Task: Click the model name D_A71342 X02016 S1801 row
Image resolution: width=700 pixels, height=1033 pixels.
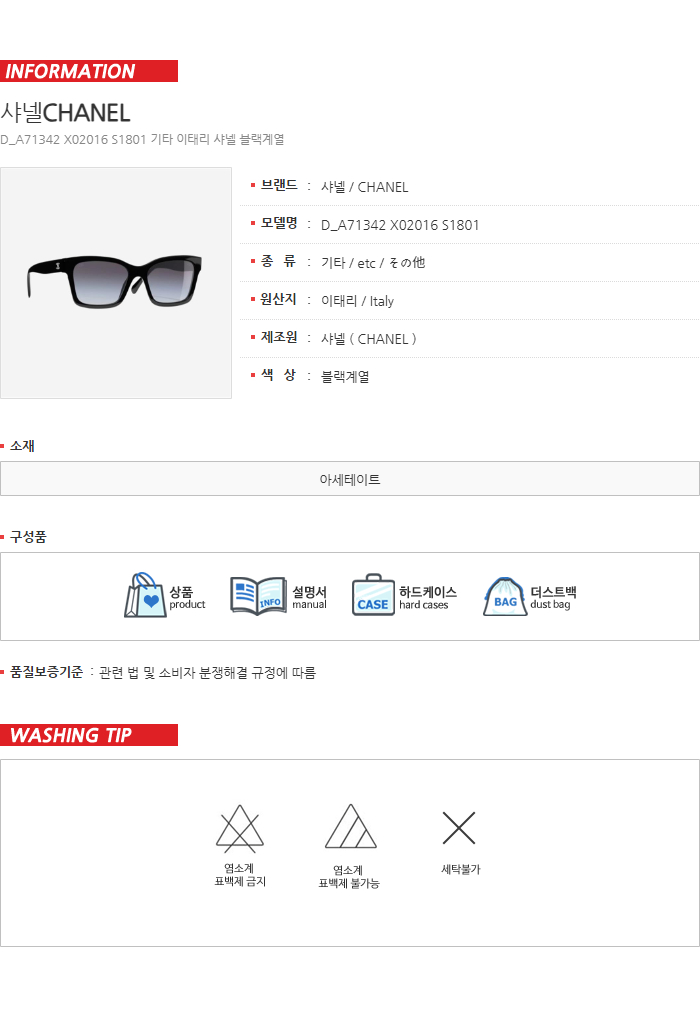Action: tap(474, 225)
